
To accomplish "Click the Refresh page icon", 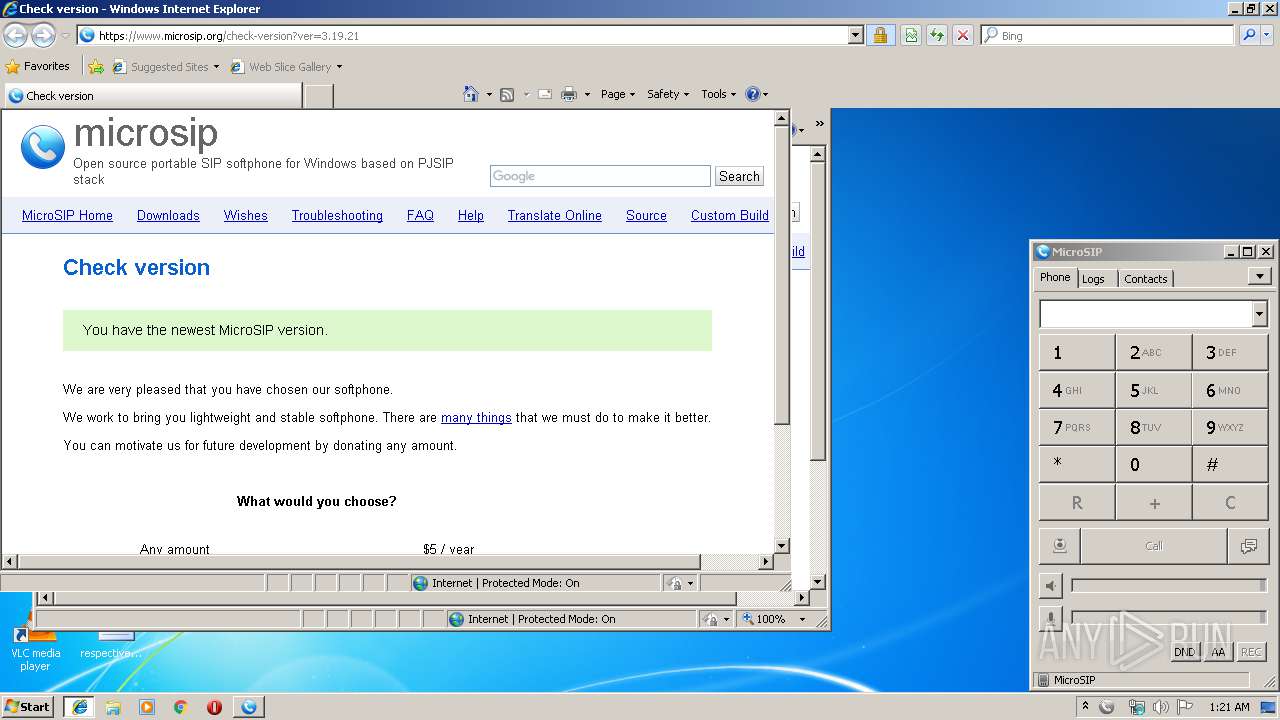I will (x=937, y=35).
